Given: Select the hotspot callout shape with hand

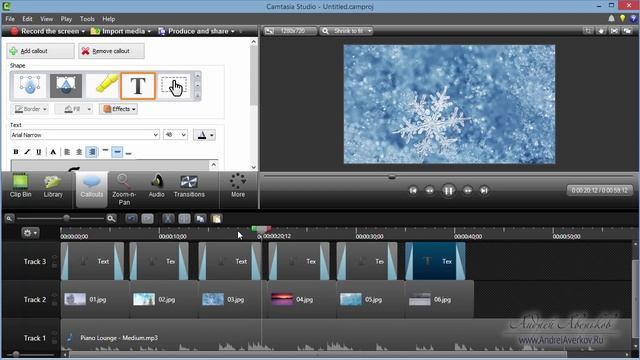Looking at the screenshot, I should coord(174,86).
